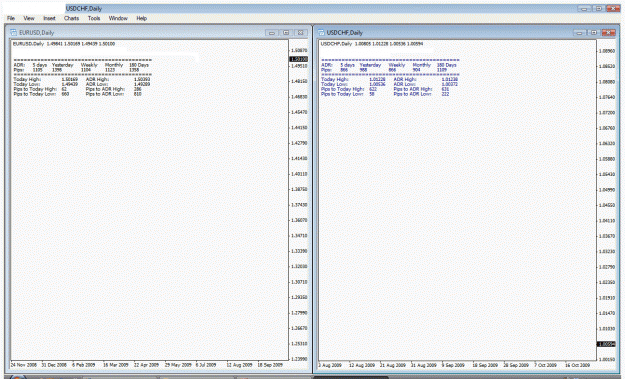Minimize the USDCHF,Daily chart window
625x379 pixels.
click(x=580, y=33)
